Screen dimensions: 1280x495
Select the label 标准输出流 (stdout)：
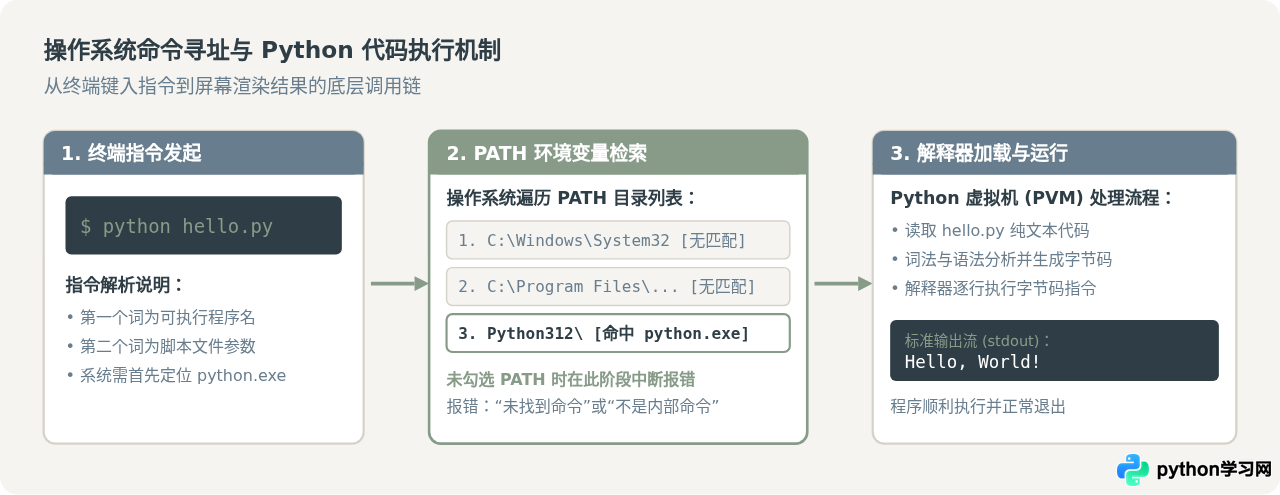tap(979, 340)
